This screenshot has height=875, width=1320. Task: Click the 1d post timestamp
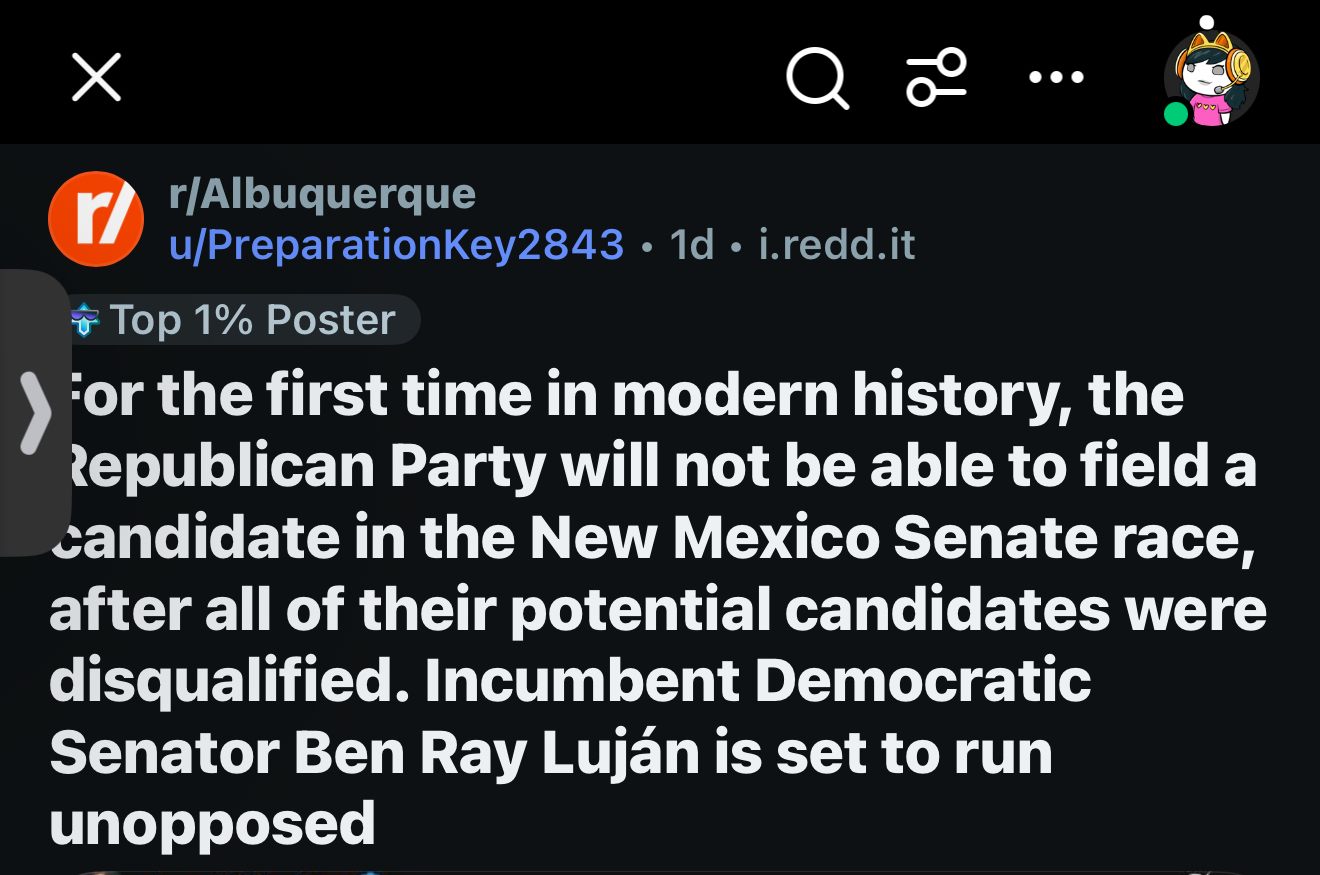[692, 245]
